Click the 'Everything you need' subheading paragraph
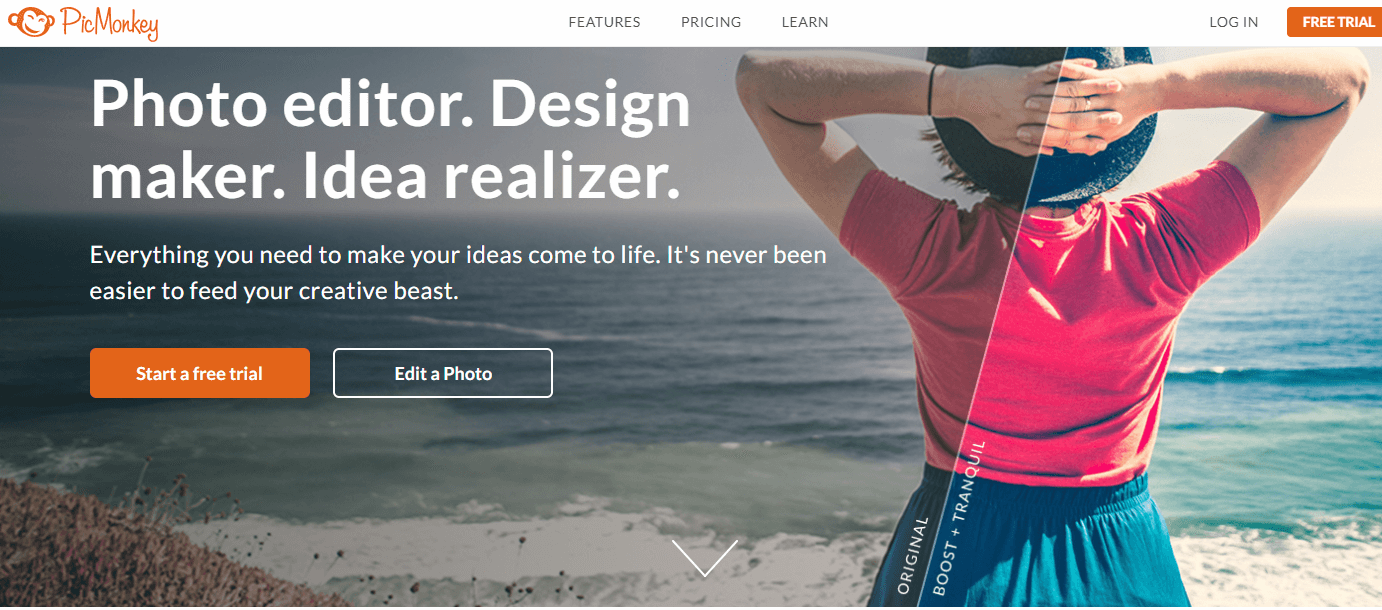The width and height of the screenshot is (1382, 610). (x=458, y=273)
